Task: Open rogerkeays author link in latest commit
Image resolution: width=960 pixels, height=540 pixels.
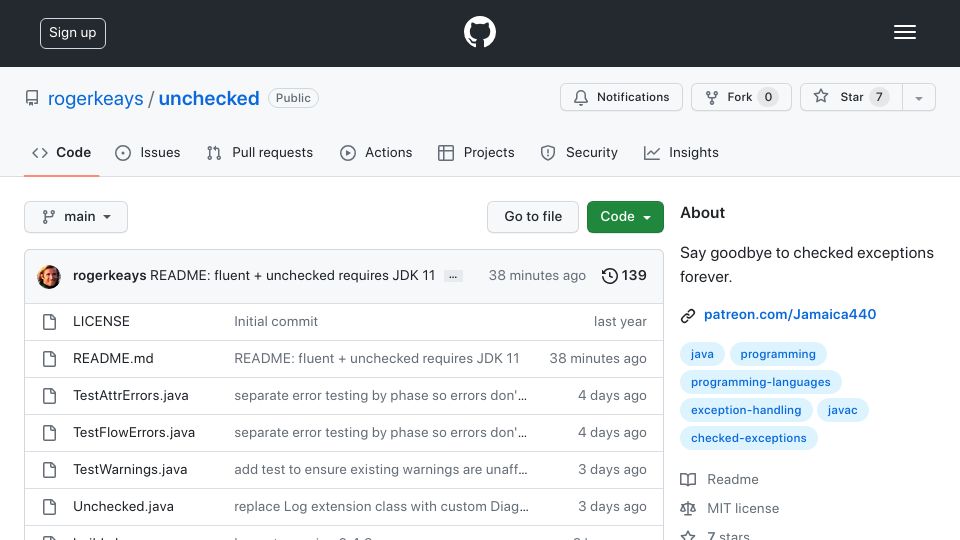Action: (110, 276)
